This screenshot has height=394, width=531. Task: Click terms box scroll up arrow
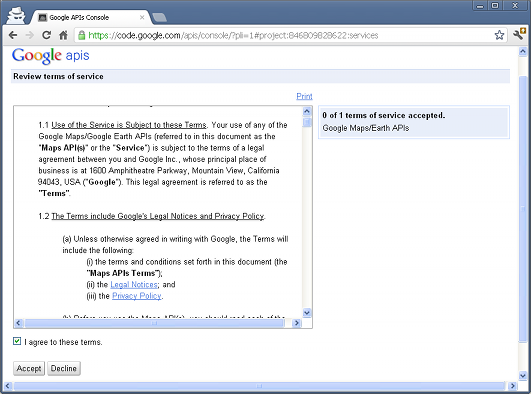tap(307, 111)
